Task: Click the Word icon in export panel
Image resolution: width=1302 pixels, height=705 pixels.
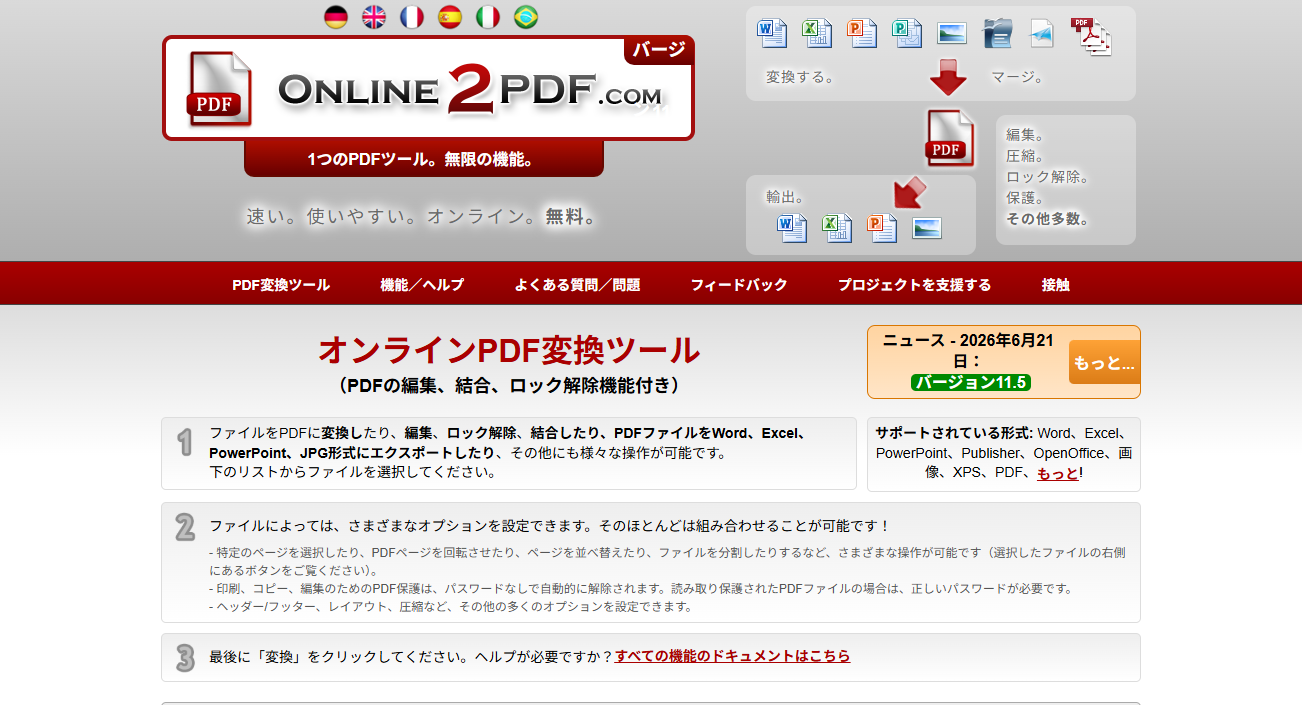Action: (792, 228)
